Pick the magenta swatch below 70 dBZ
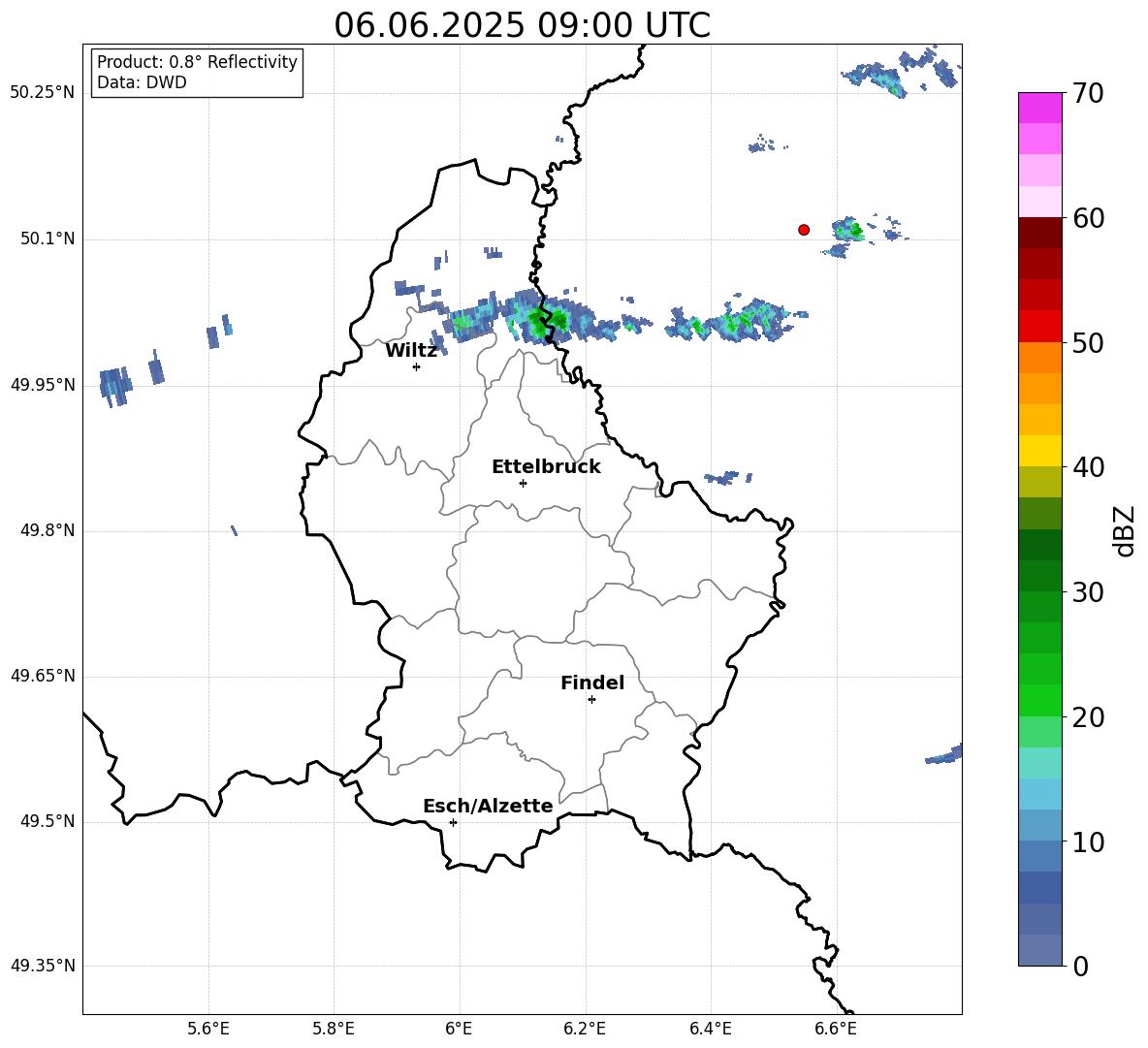Image resolution: width=1148 pixels, height=1048 pixels. pos(1040,108)
